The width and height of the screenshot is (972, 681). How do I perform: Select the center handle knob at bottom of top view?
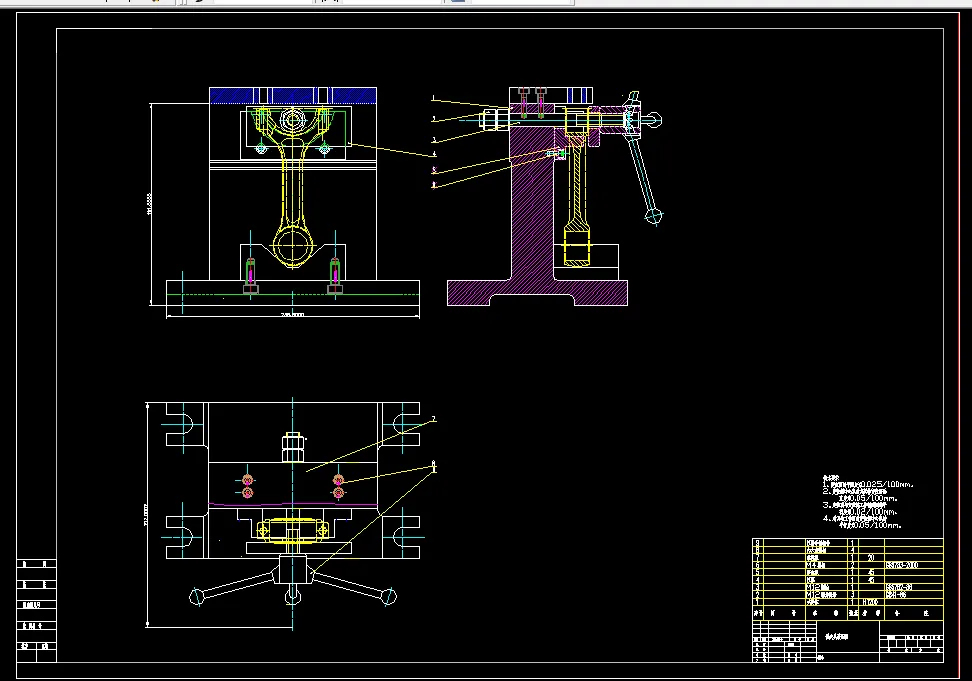coord(293,596)
